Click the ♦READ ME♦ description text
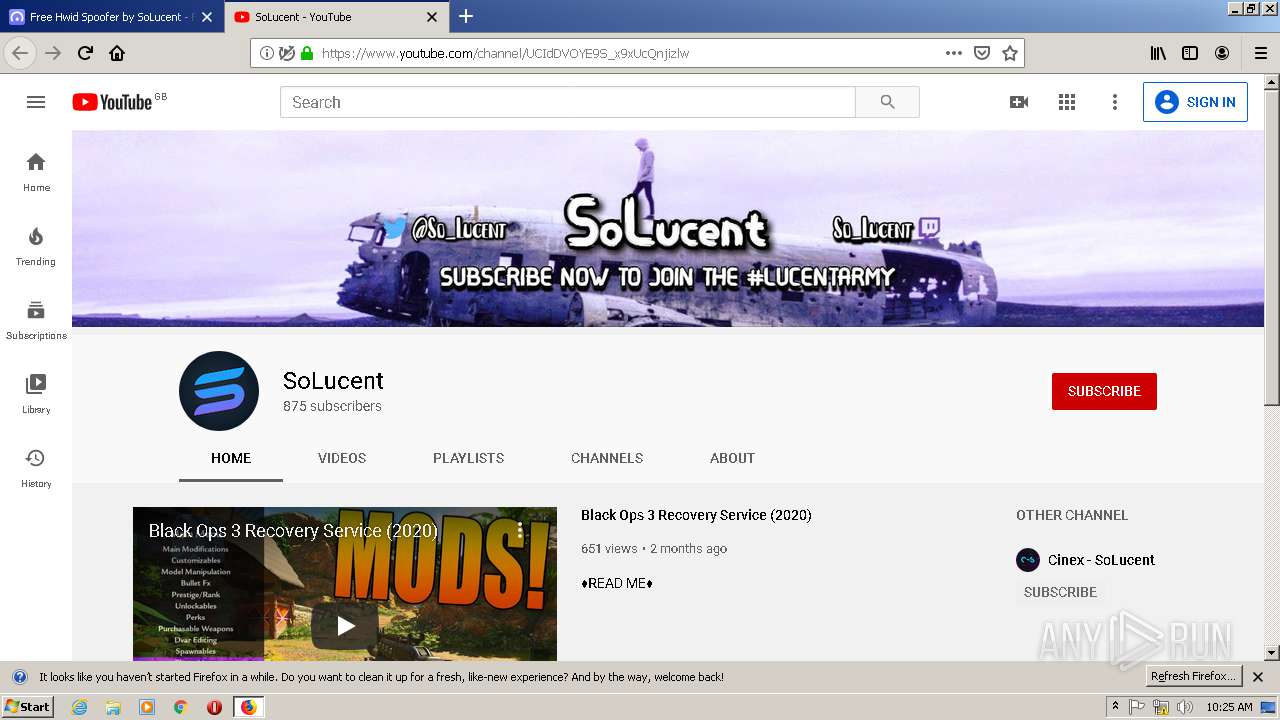 pos(617,583)
